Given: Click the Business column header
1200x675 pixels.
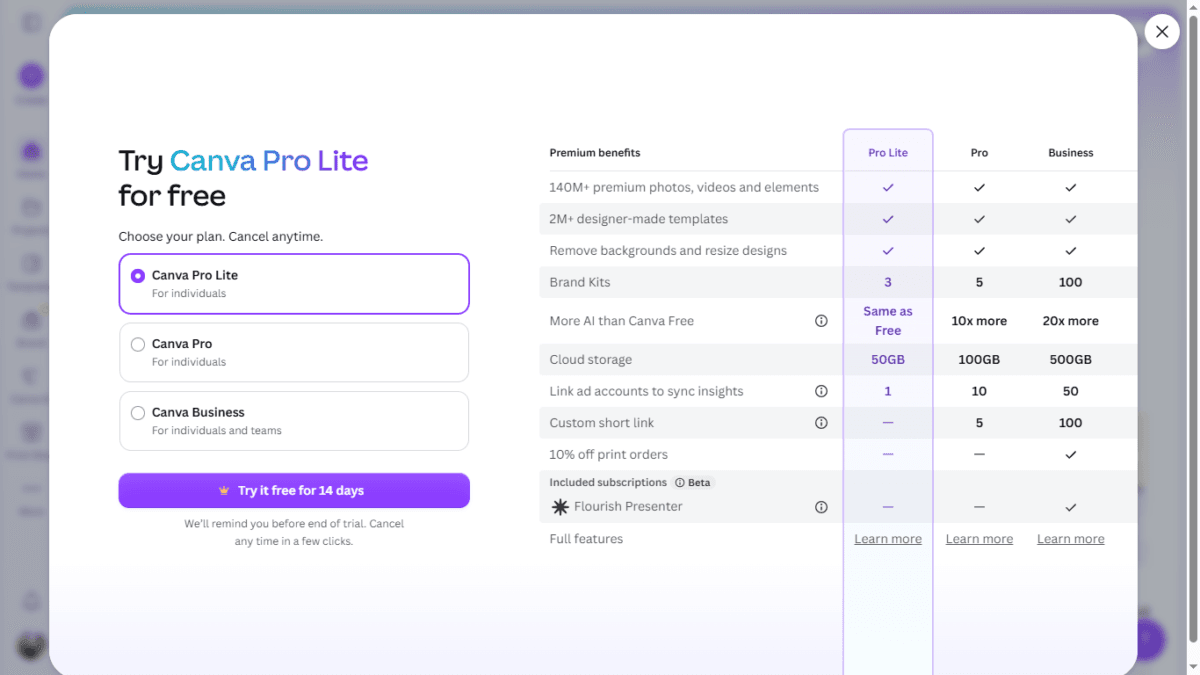Looking at the screenshot, I should coord(1070,153).
